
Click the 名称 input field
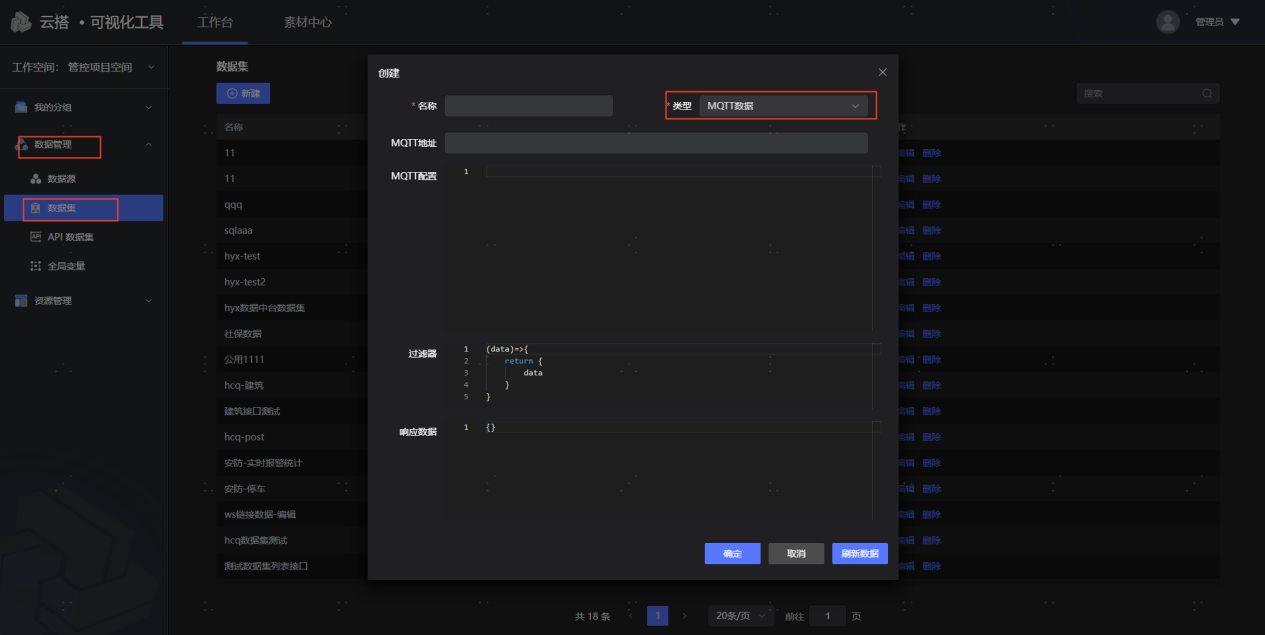pos(528,106)
